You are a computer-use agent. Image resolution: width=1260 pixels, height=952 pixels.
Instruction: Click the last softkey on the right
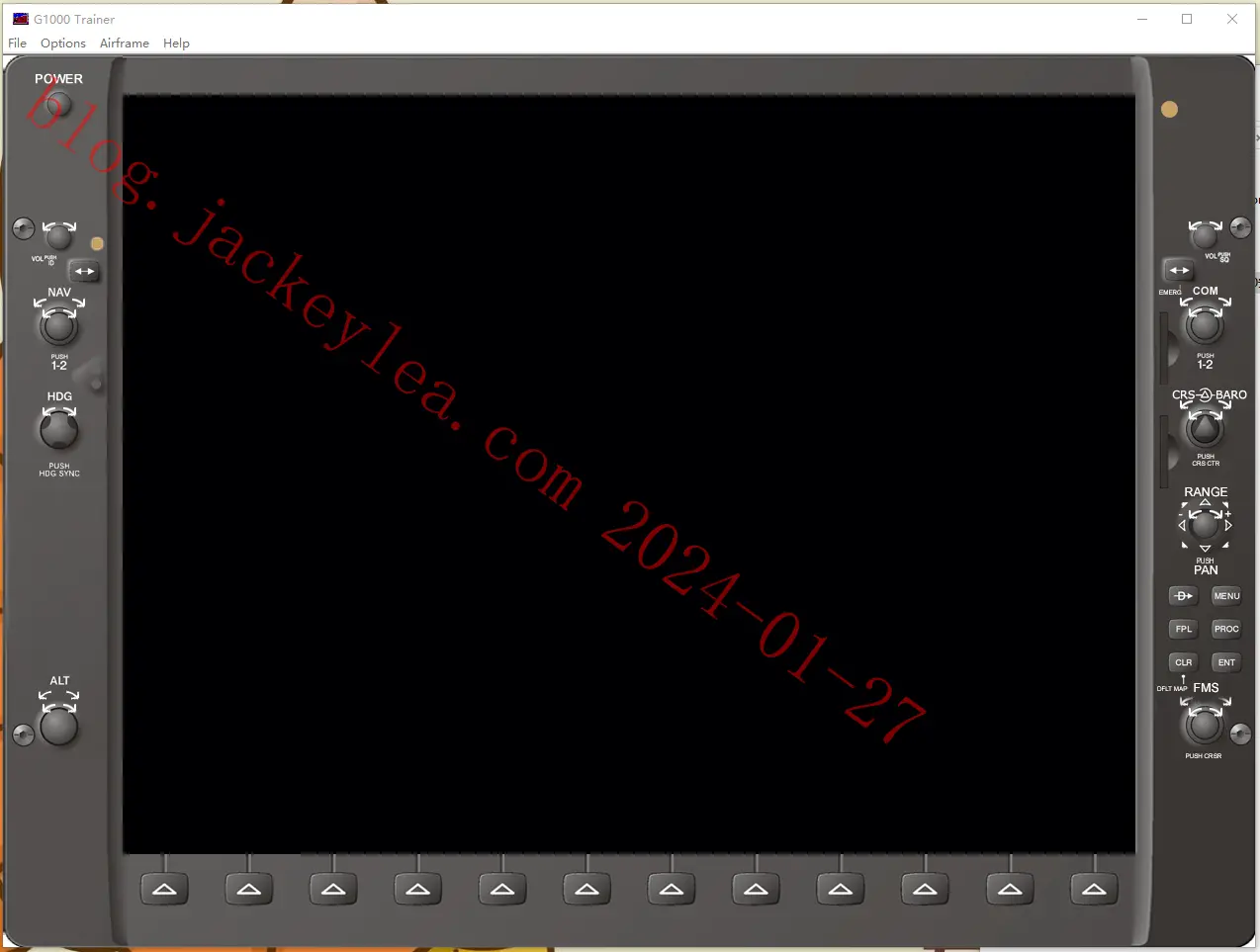tap(1094, 889)
